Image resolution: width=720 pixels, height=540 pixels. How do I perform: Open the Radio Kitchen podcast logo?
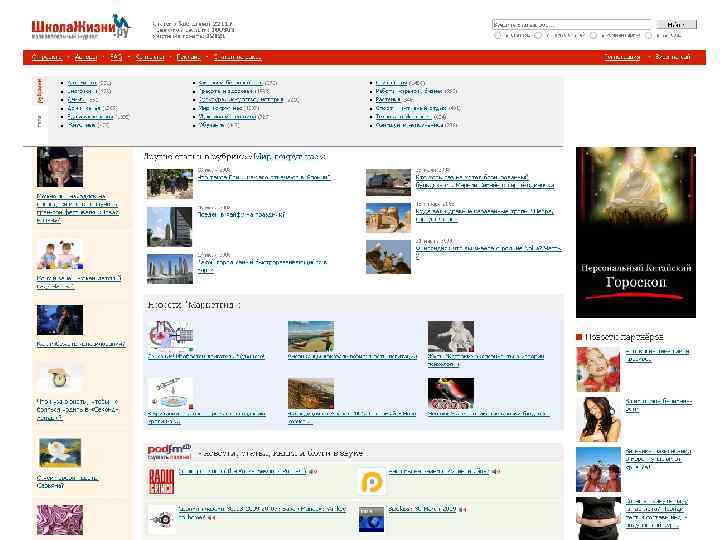[161, 481]
